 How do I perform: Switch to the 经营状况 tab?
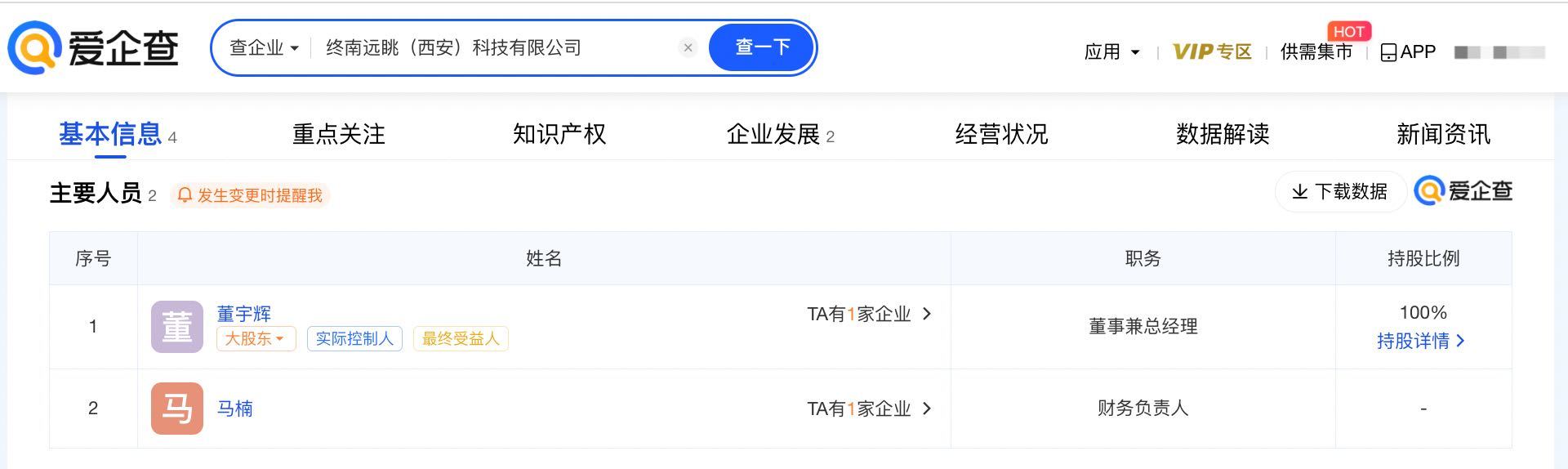1001,134
